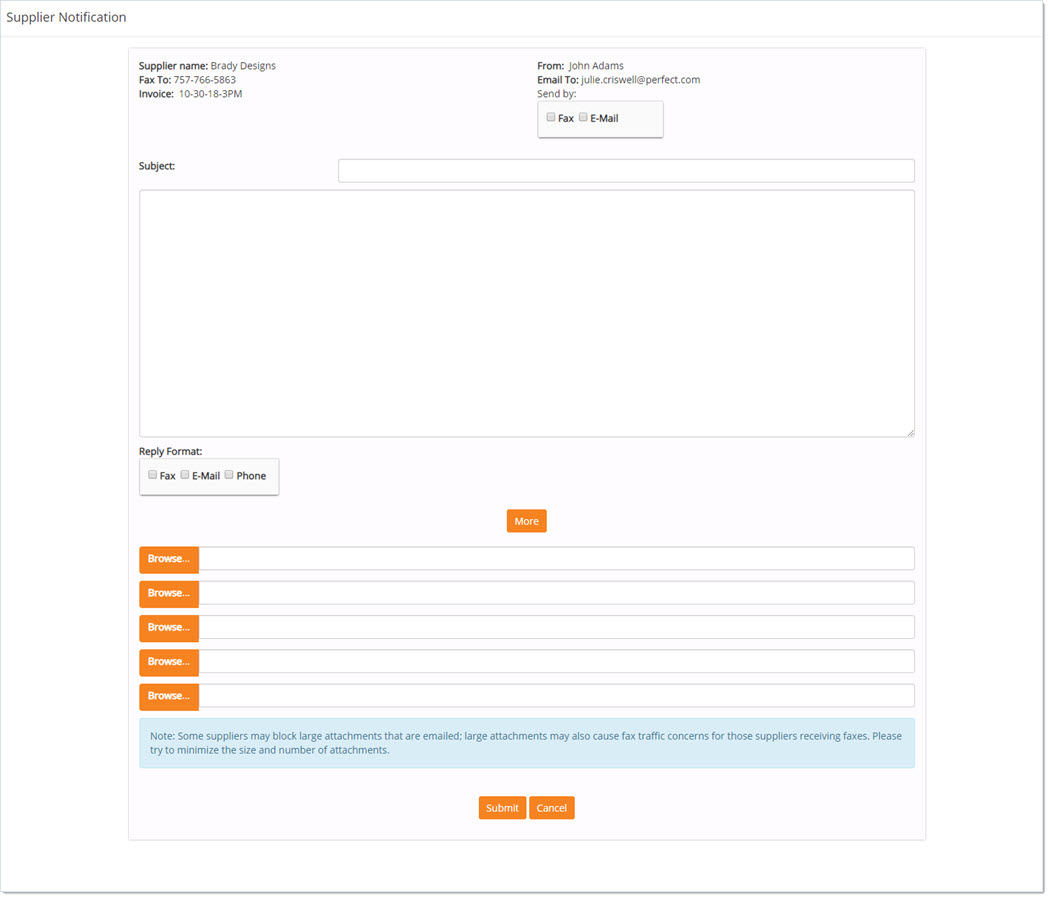Viewport: 1048px width, 897px height.
Task: Click the fifth attachment file path field
Action: (x=557, y=696)
